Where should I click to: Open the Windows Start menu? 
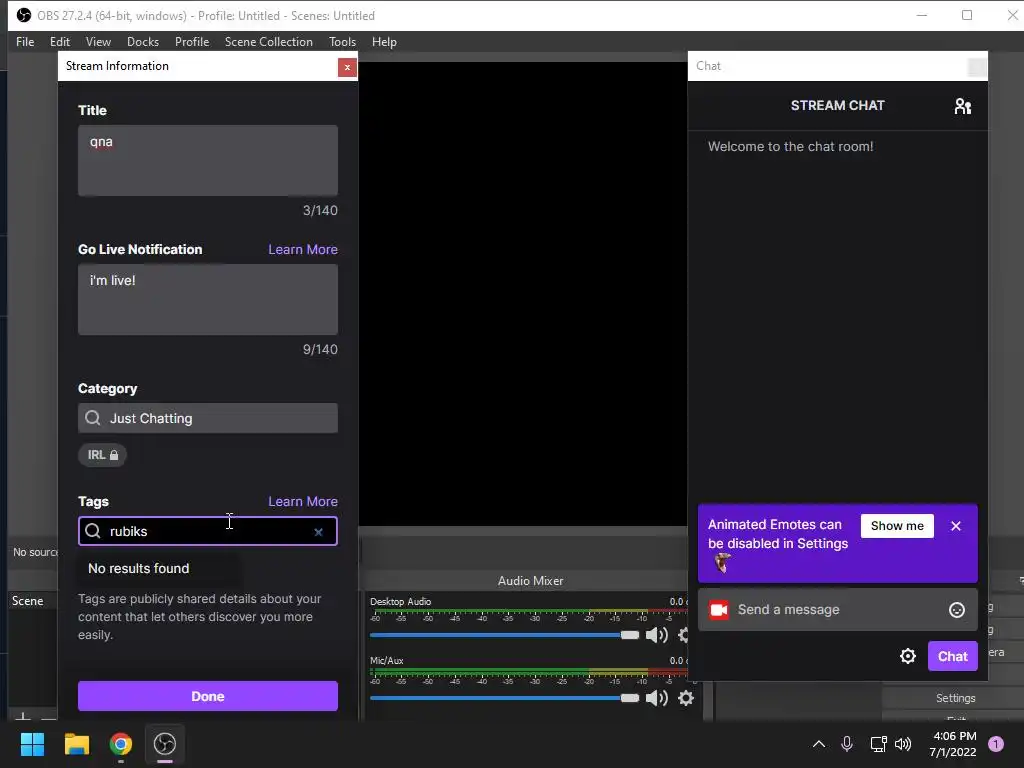coord(32,744)
